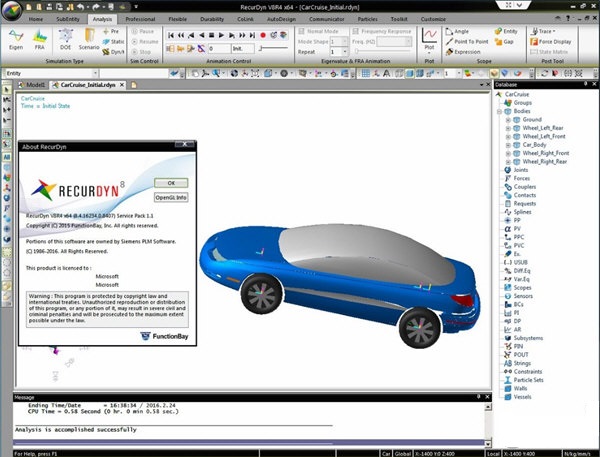Click the OpenGL Info button
This screenshot has width=600, height=457.
tap(171, 197)
